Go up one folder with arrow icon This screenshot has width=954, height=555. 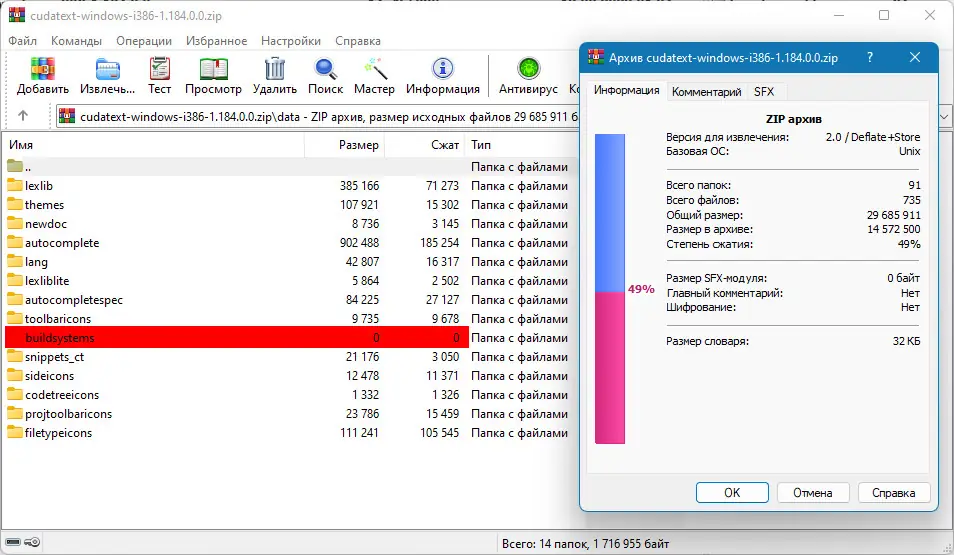23,116
